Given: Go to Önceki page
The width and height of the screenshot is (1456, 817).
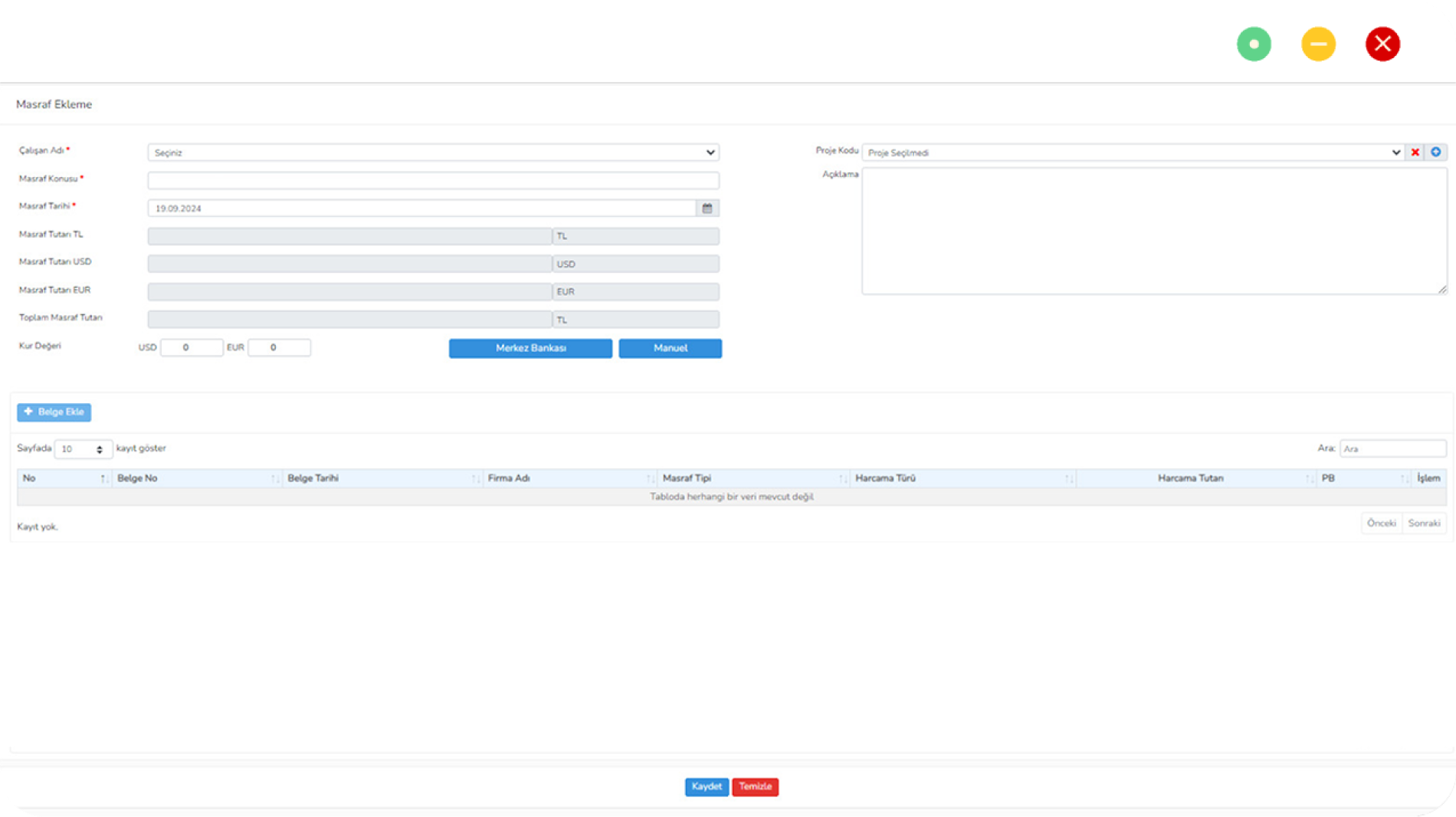Looking at the screenshot, I should coord(1381,523).
